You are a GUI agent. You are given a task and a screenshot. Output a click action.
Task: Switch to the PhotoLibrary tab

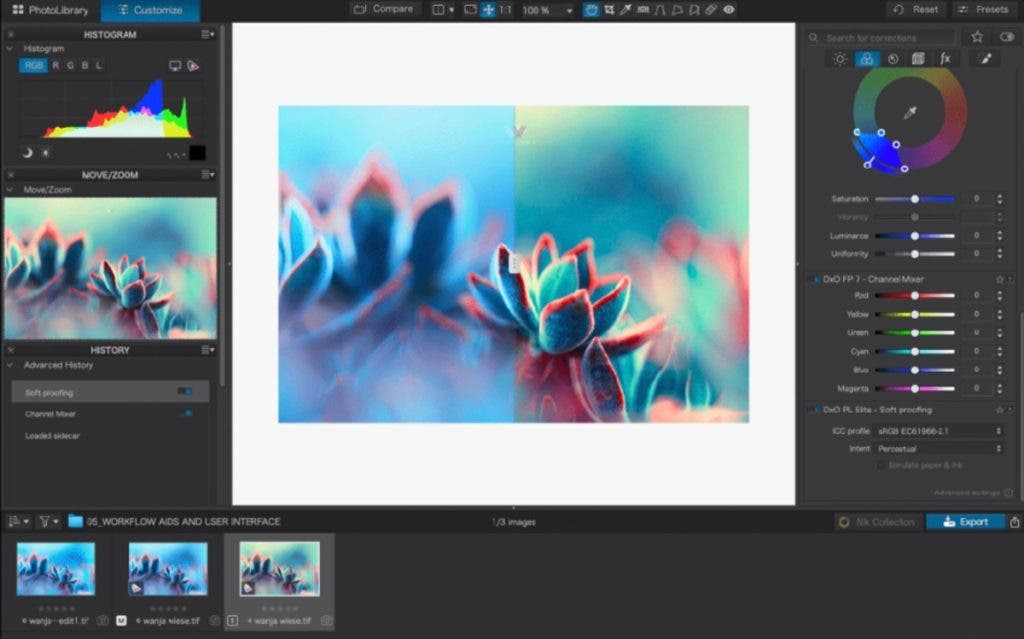click(50, 10)
